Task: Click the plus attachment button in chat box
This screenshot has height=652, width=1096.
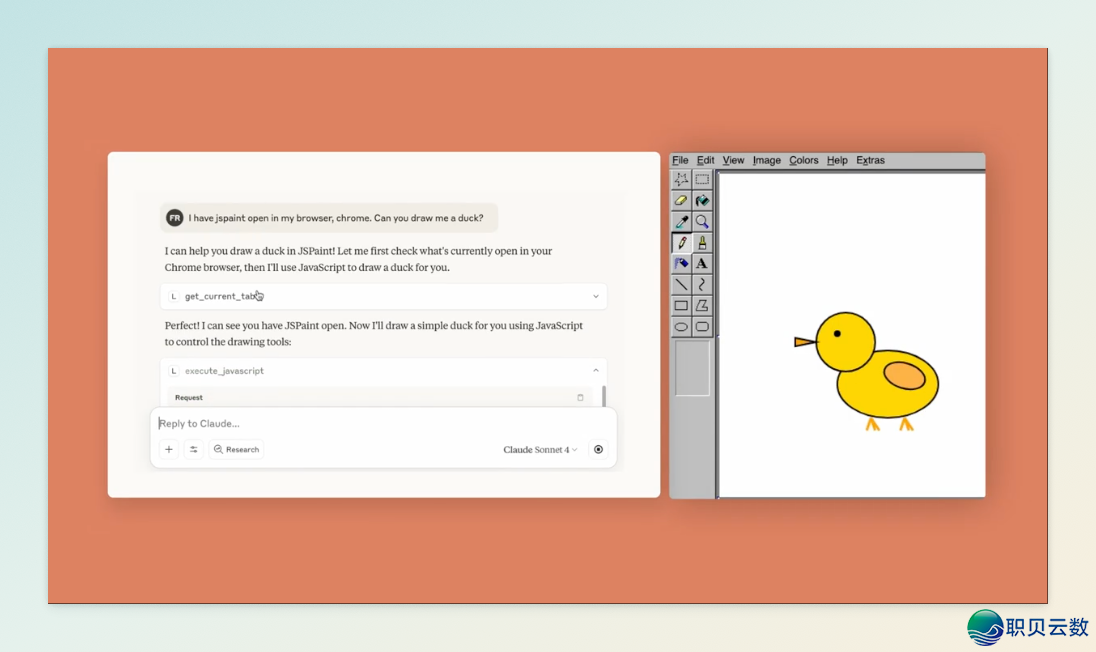Action: coord(168,449)
